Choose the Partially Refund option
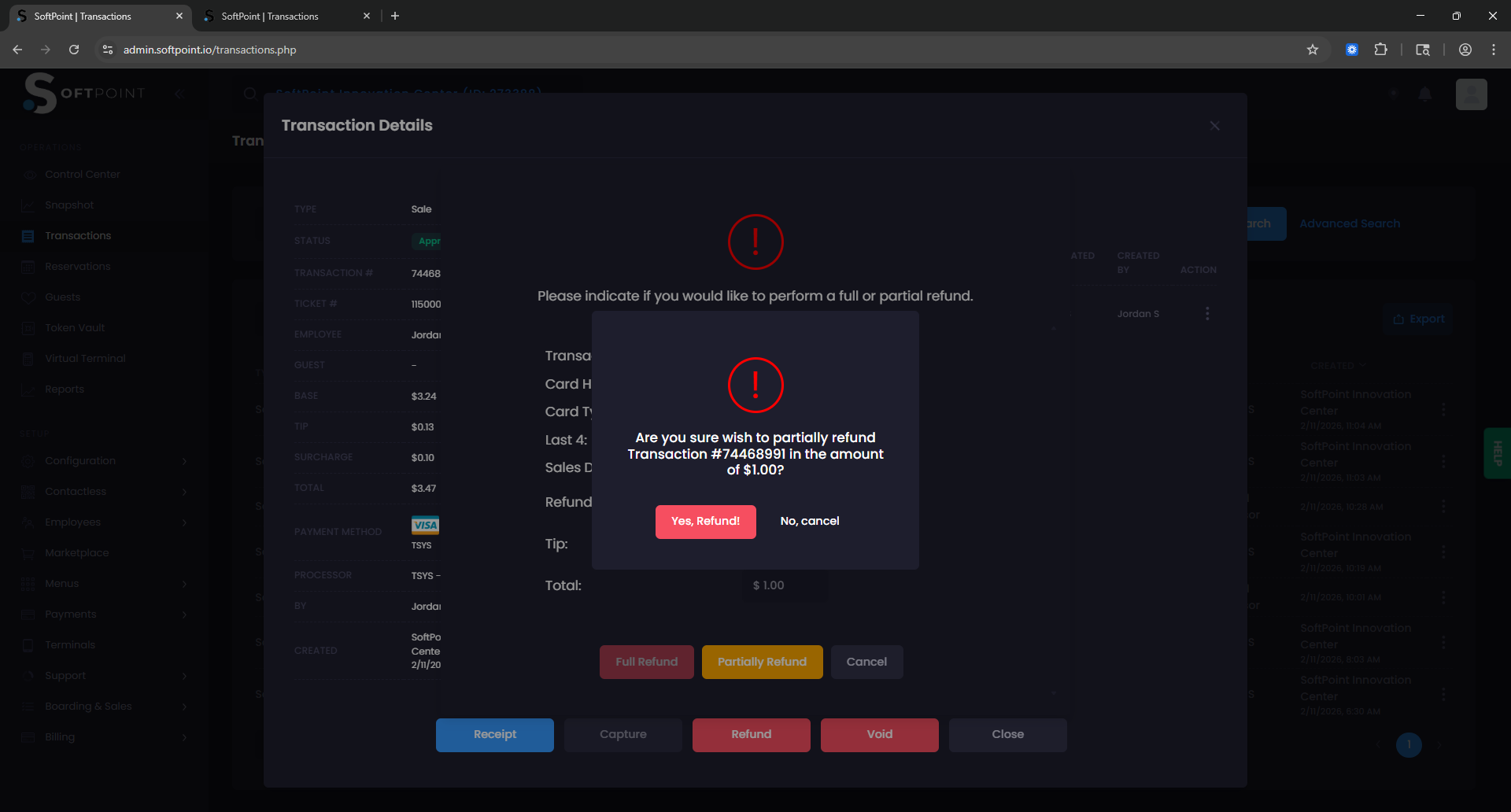1511x812 pixels. coord(761,662)
